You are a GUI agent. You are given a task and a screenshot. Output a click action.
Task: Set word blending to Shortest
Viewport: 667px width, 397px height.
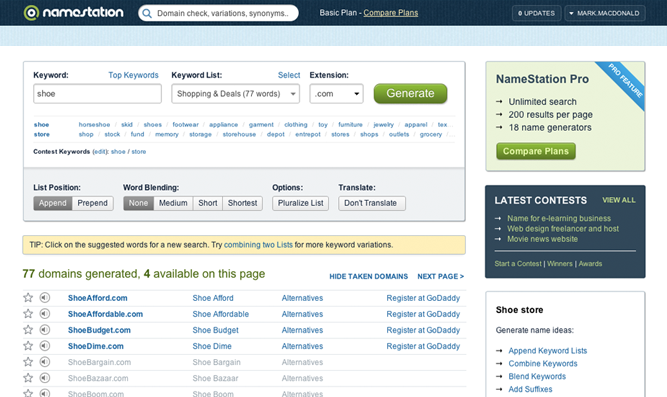click(x=242, y=203)
